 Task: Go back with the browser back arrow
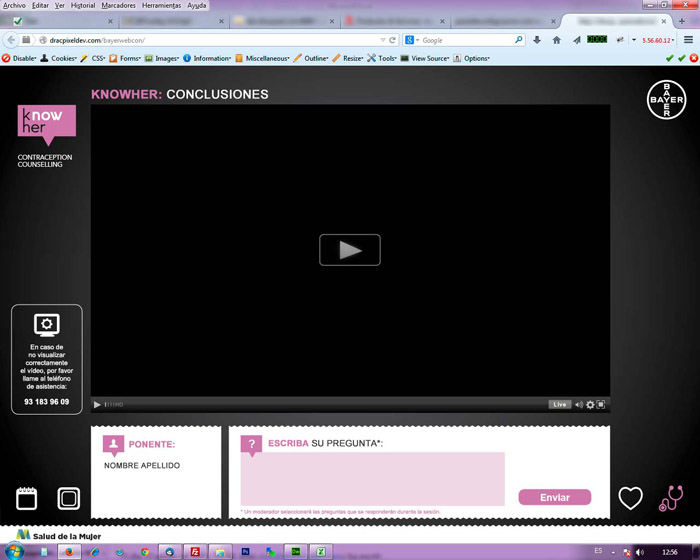tap(11, 40)
